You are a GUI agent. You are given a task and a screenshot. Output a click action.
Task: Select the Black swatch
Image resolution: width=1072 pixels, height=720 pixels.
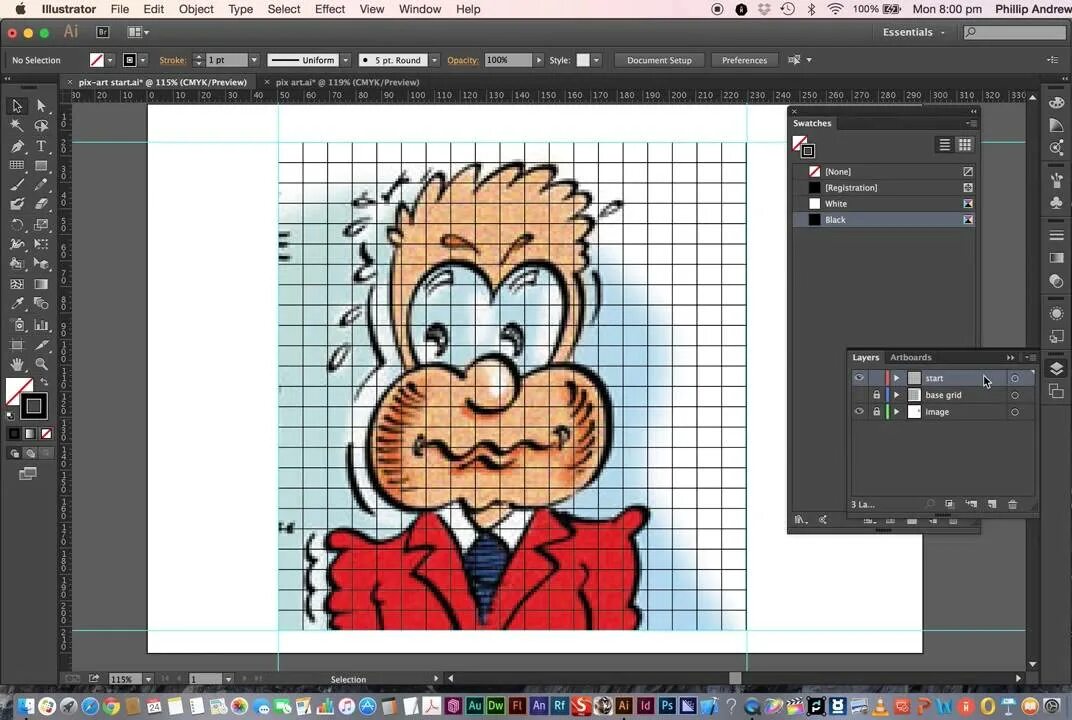tap(884, 219)
